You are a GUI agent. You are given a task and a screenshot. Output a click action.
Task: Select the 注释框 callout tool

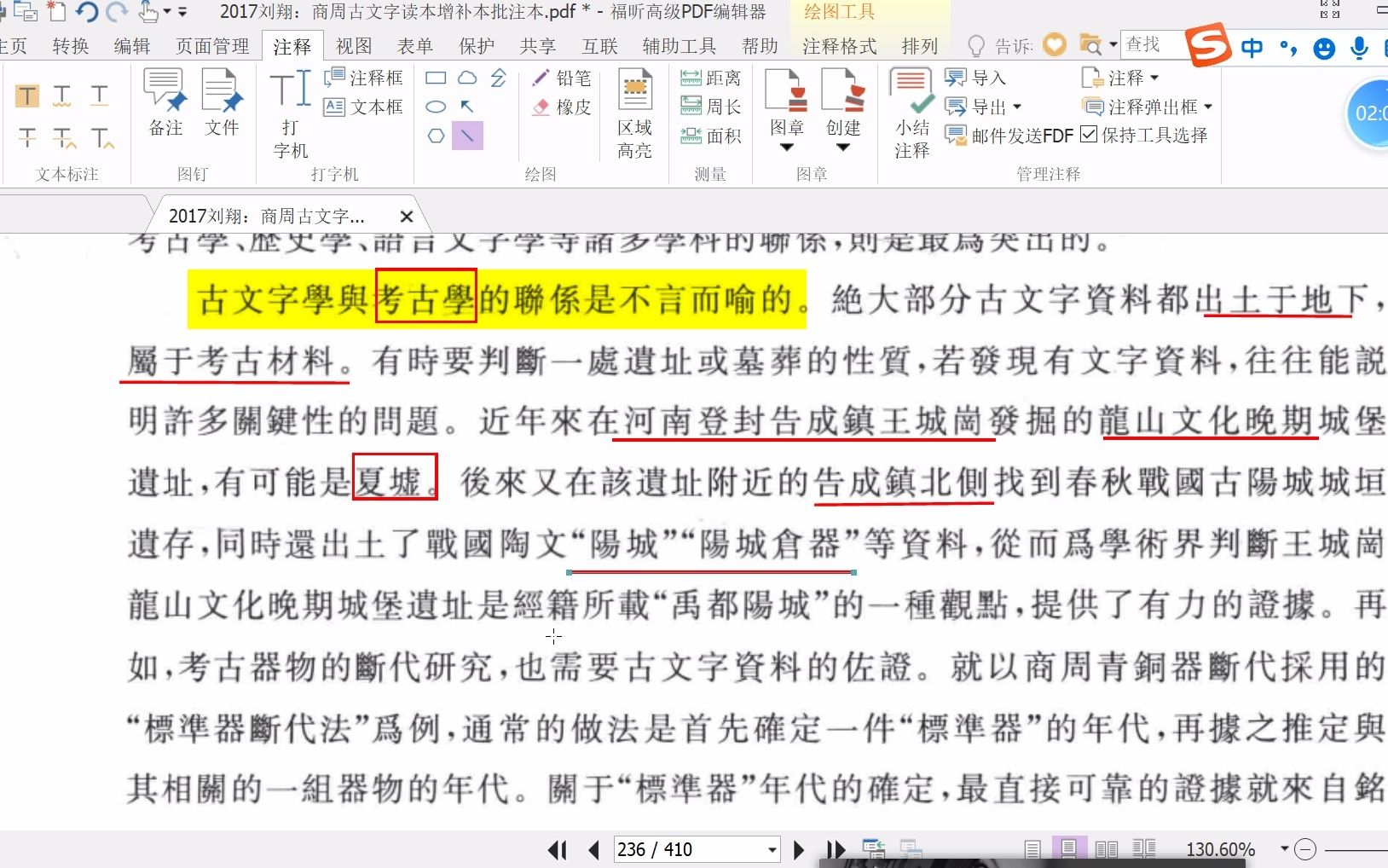coord(363,78)
